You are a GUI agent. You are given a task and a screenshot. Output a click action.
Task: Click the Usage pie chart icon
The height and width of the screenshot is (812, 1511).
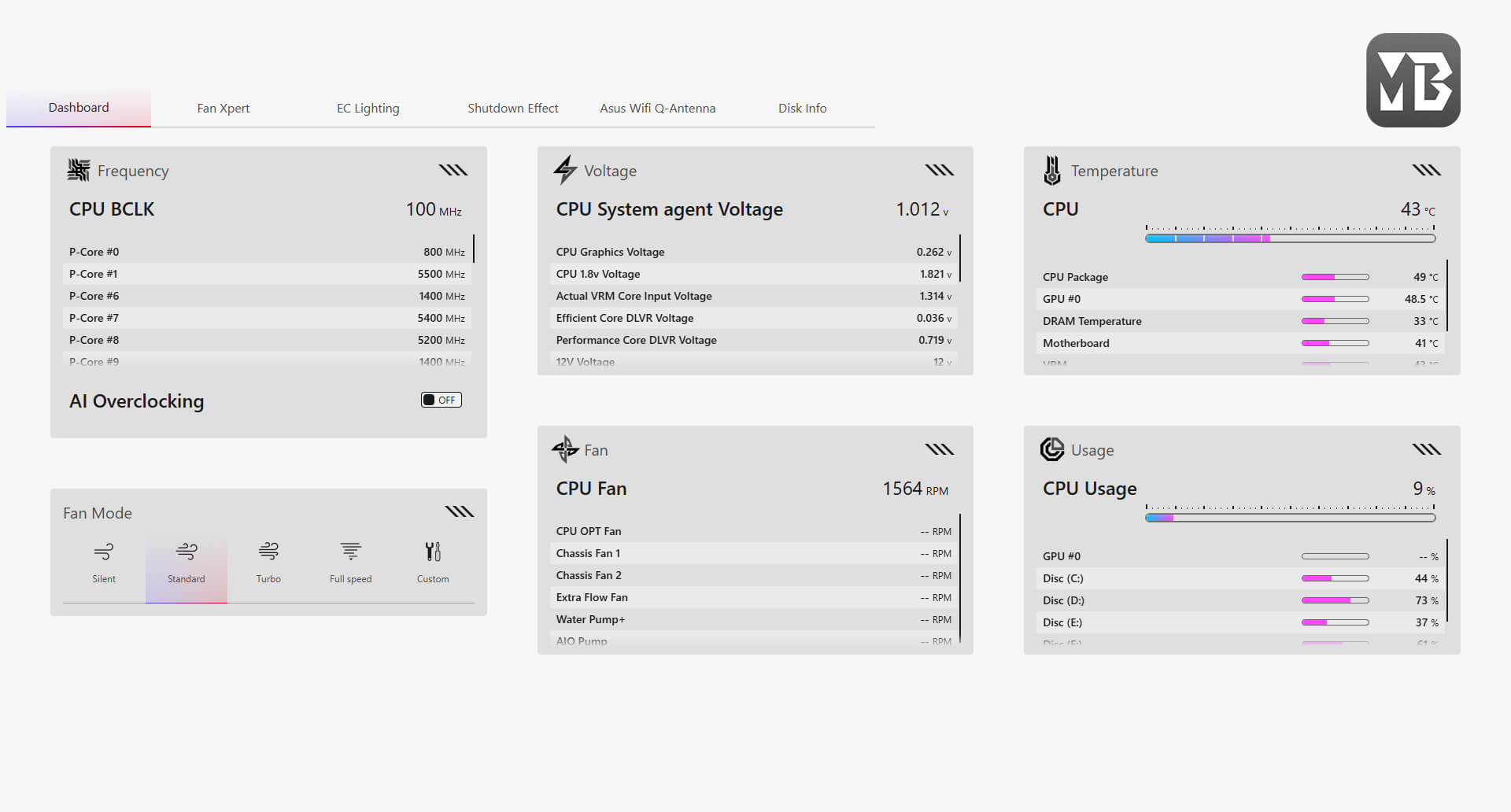(1052, 449)
